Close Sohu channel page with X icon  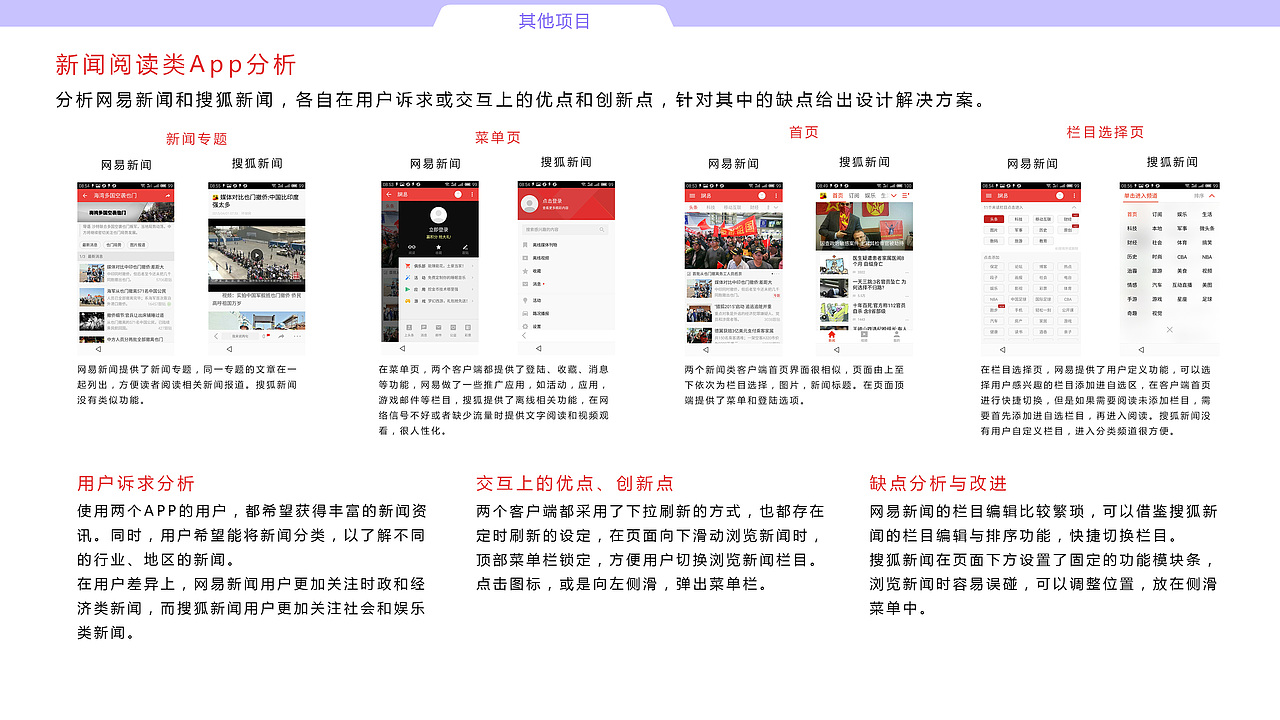tap(1170, 329)
